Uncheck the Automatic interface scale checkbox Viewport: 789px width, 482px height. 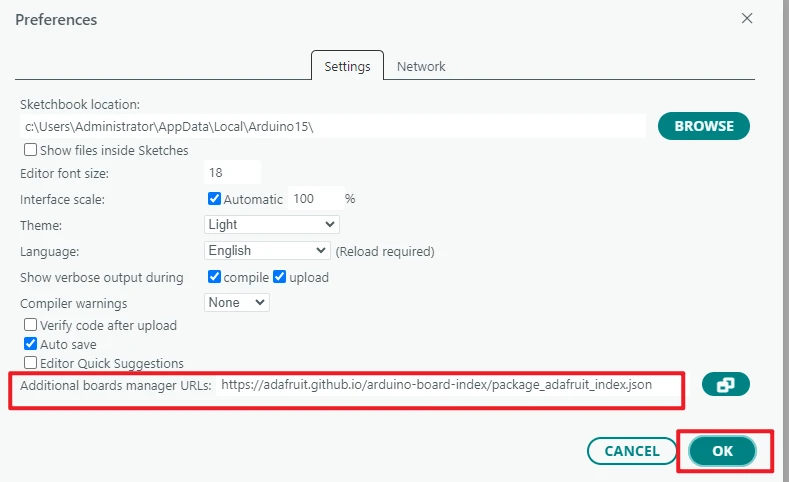pyautogui.click(x=214, y=199)
